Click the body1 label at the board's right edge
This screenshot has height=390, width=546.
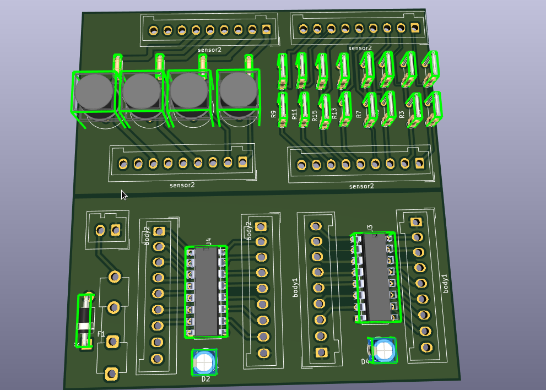(445, 283)
